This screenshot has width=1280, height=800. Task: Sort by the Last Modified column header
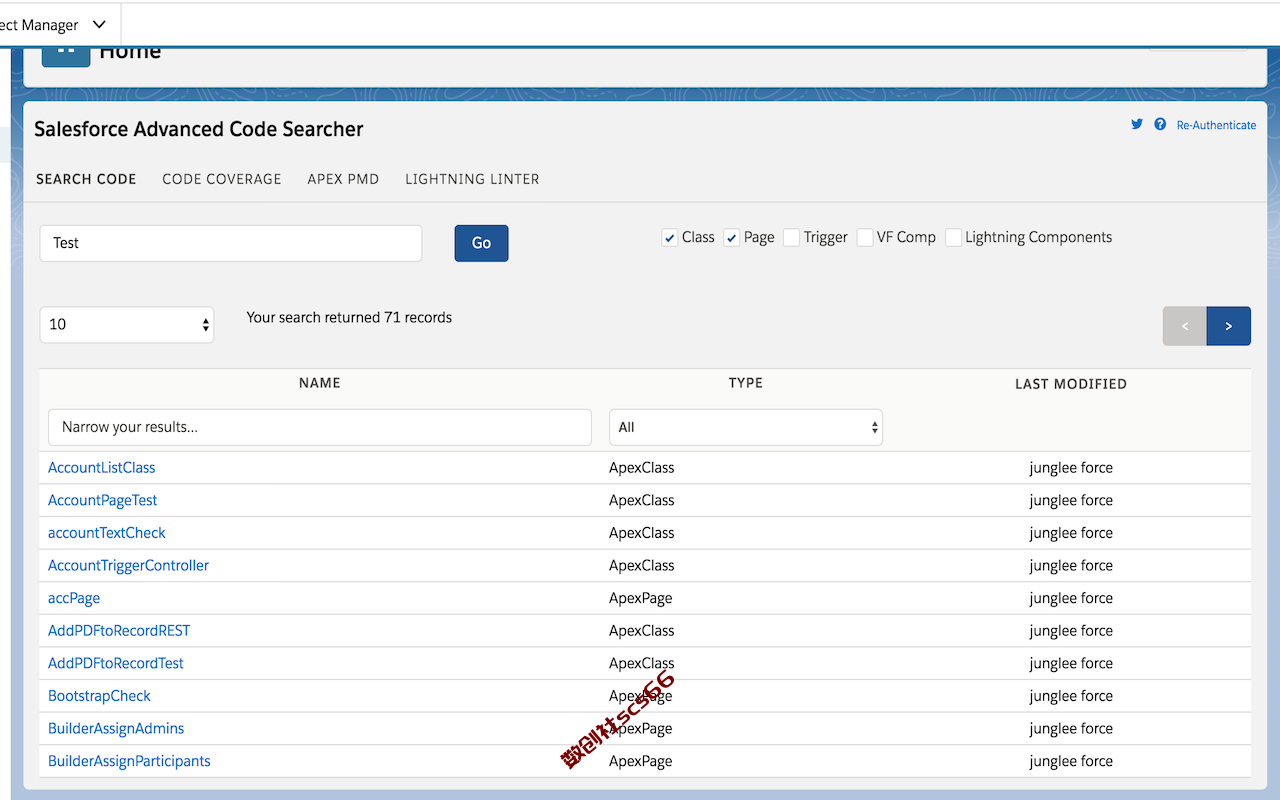point(1071,384)
